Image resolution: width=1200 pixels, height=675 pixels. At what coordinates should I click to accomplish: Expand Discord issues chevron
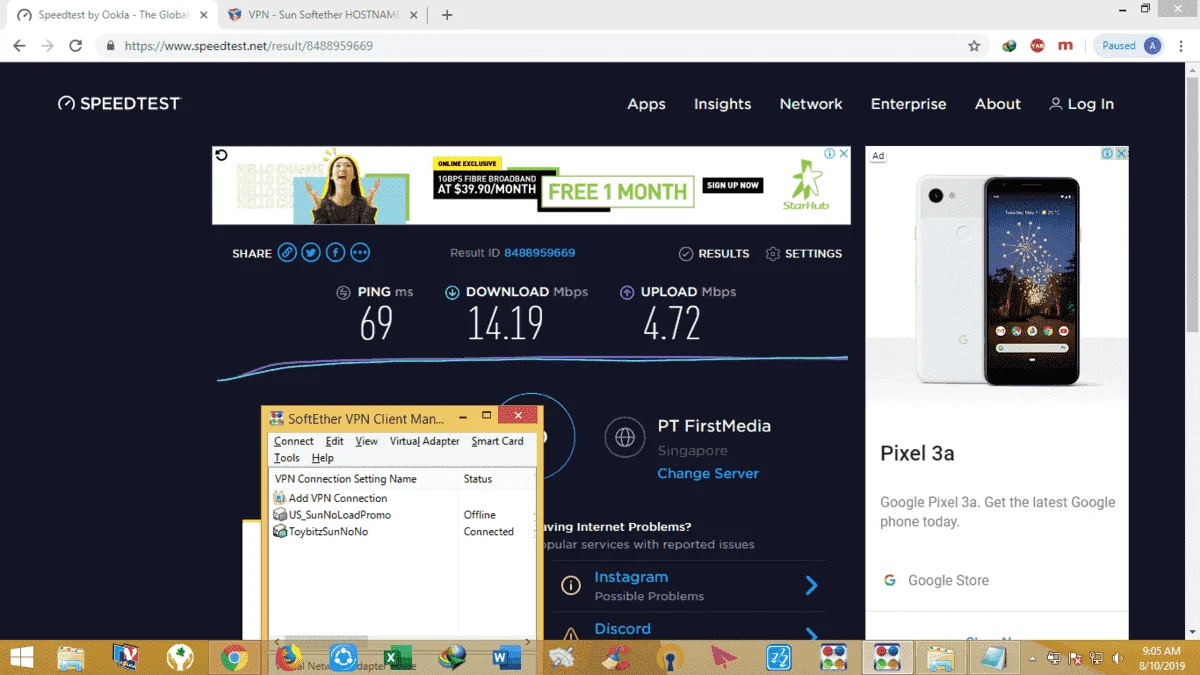811,634
